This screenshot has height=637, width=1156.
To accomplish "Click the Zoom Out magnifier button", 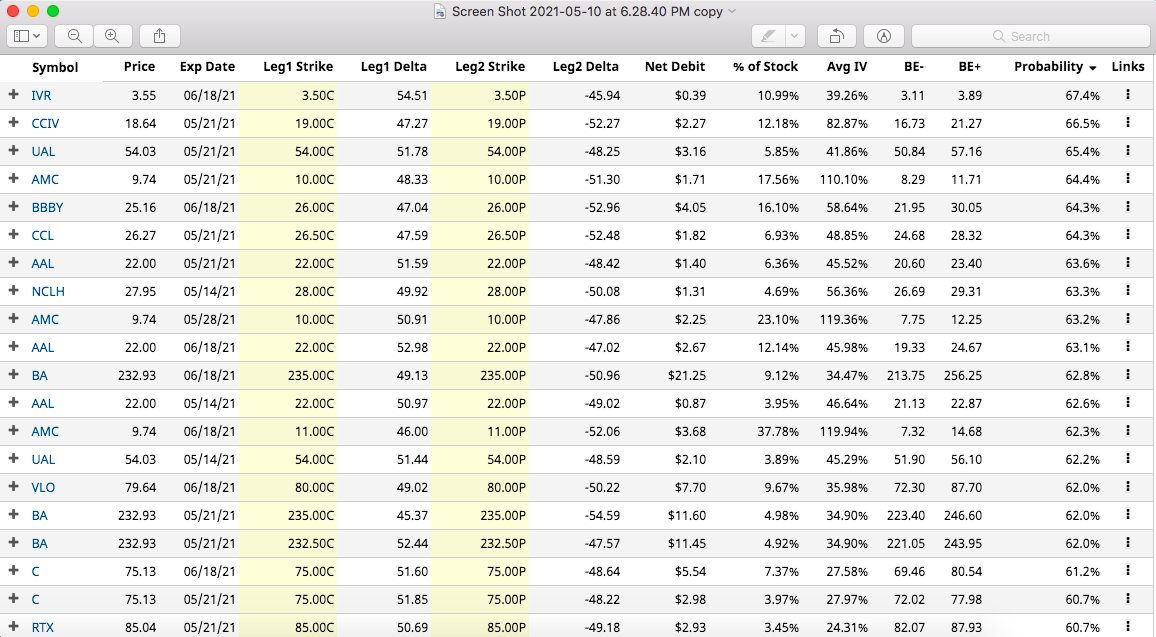I will tap(74, 36).
